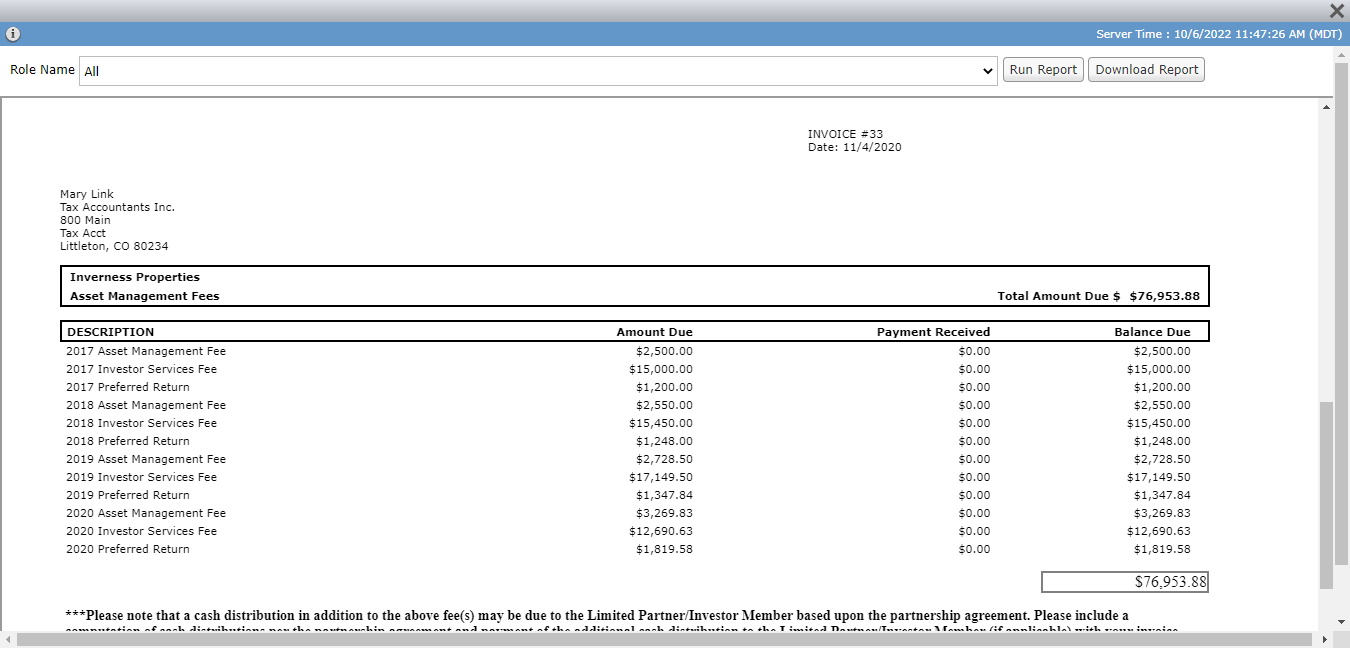Image resolution: width=1350 pixels, height=648 pixels.
Task: Click 2018 Investor Services Fee row
Action: point(634,423)
